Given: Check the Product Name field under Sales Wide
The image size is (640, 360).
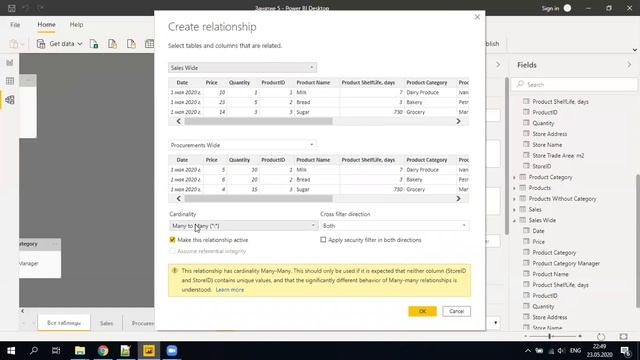Looking at the screenshot, I should (x=526, y=274).
